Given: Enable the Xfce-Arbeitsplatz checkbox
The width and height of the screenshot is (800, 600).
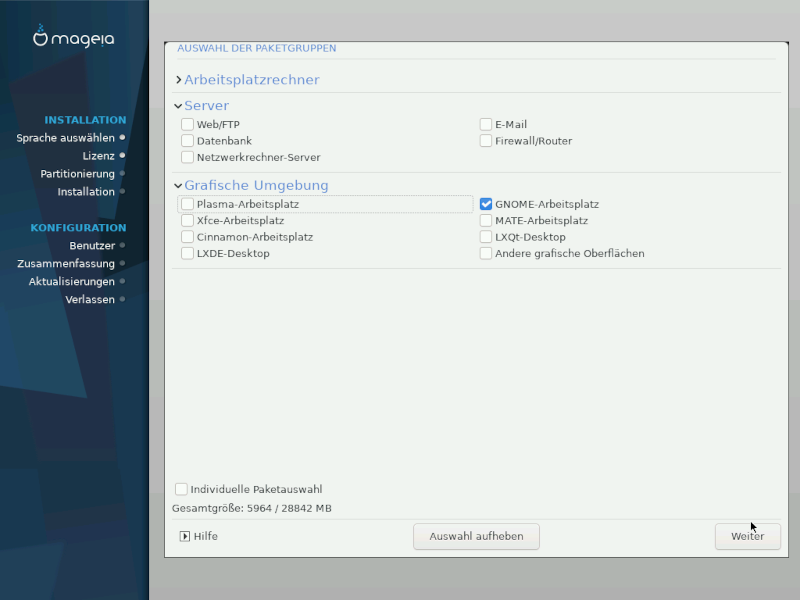Looking at the screenshot, I should point(188,221).
